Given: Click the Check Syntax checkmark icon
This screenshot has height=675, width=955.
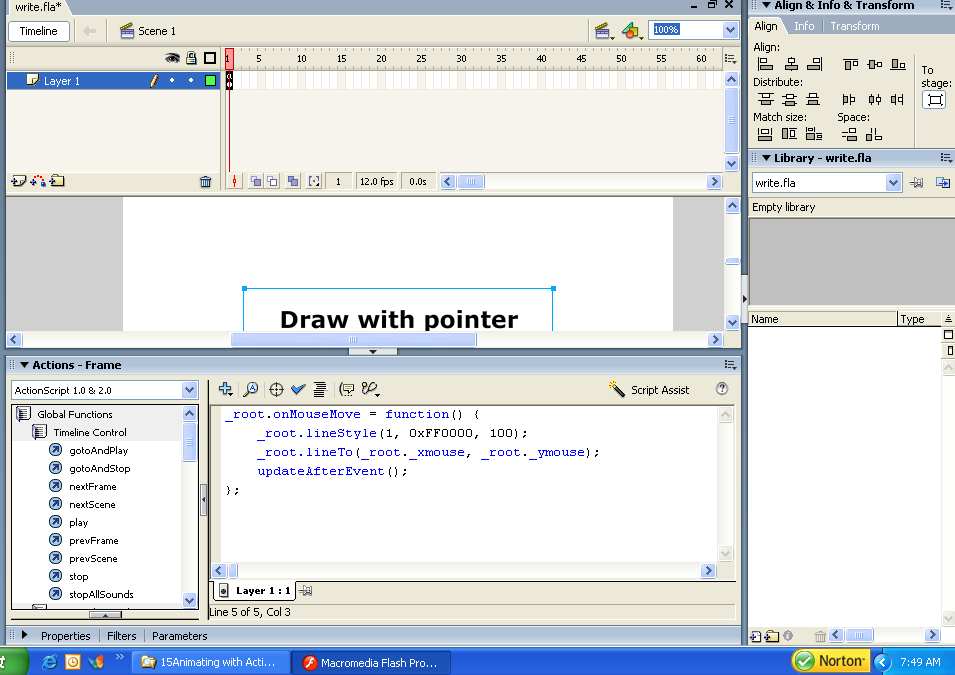Looking at the screenshot, I should (x=298, y=390).
